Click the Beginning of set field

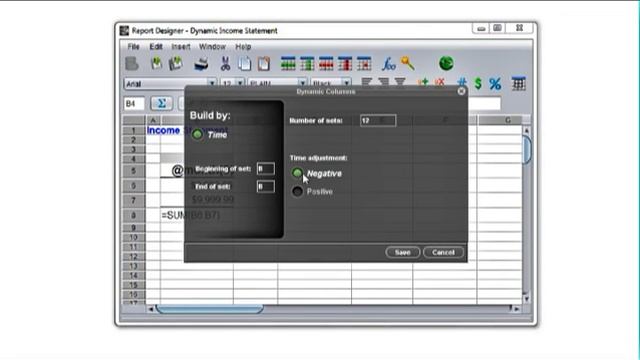(x=265, y=169)
